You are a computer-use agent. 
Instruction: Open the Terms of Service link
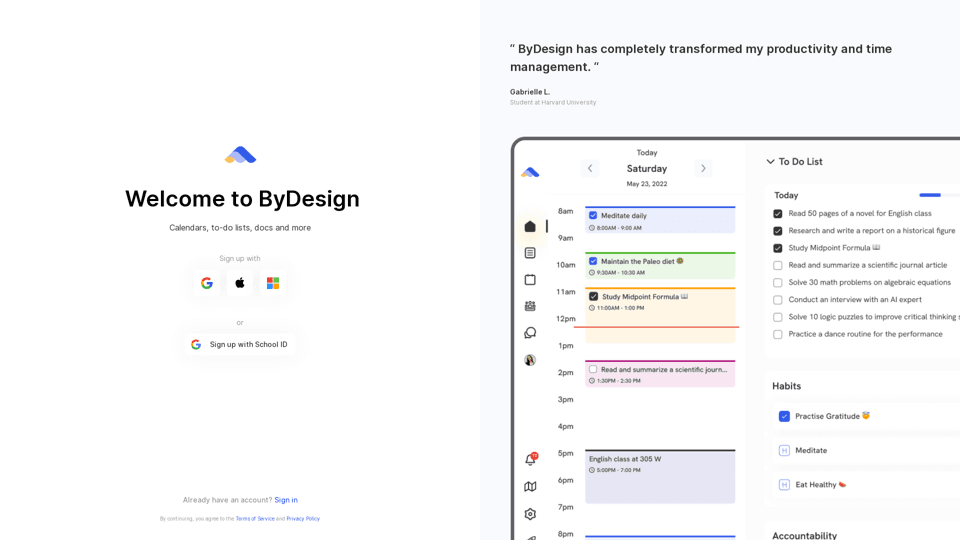[x=255, y=519]
